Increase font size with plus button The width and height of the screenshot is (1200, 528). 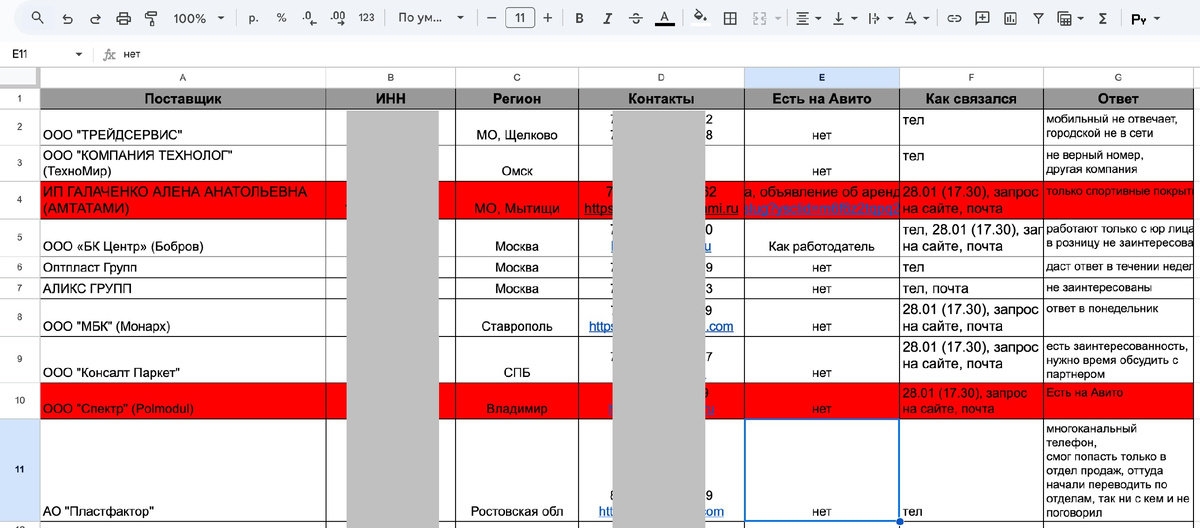point(547,18)
